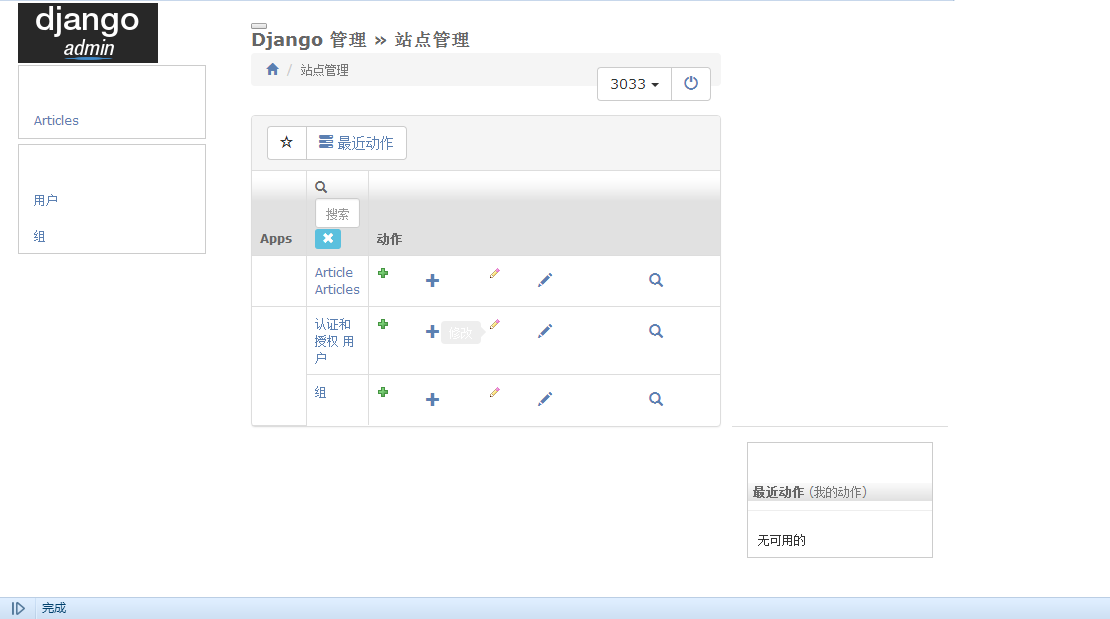Click the 完成 status bar text
Viewport: 1110px width, 619px height.
tap(54, 608)
